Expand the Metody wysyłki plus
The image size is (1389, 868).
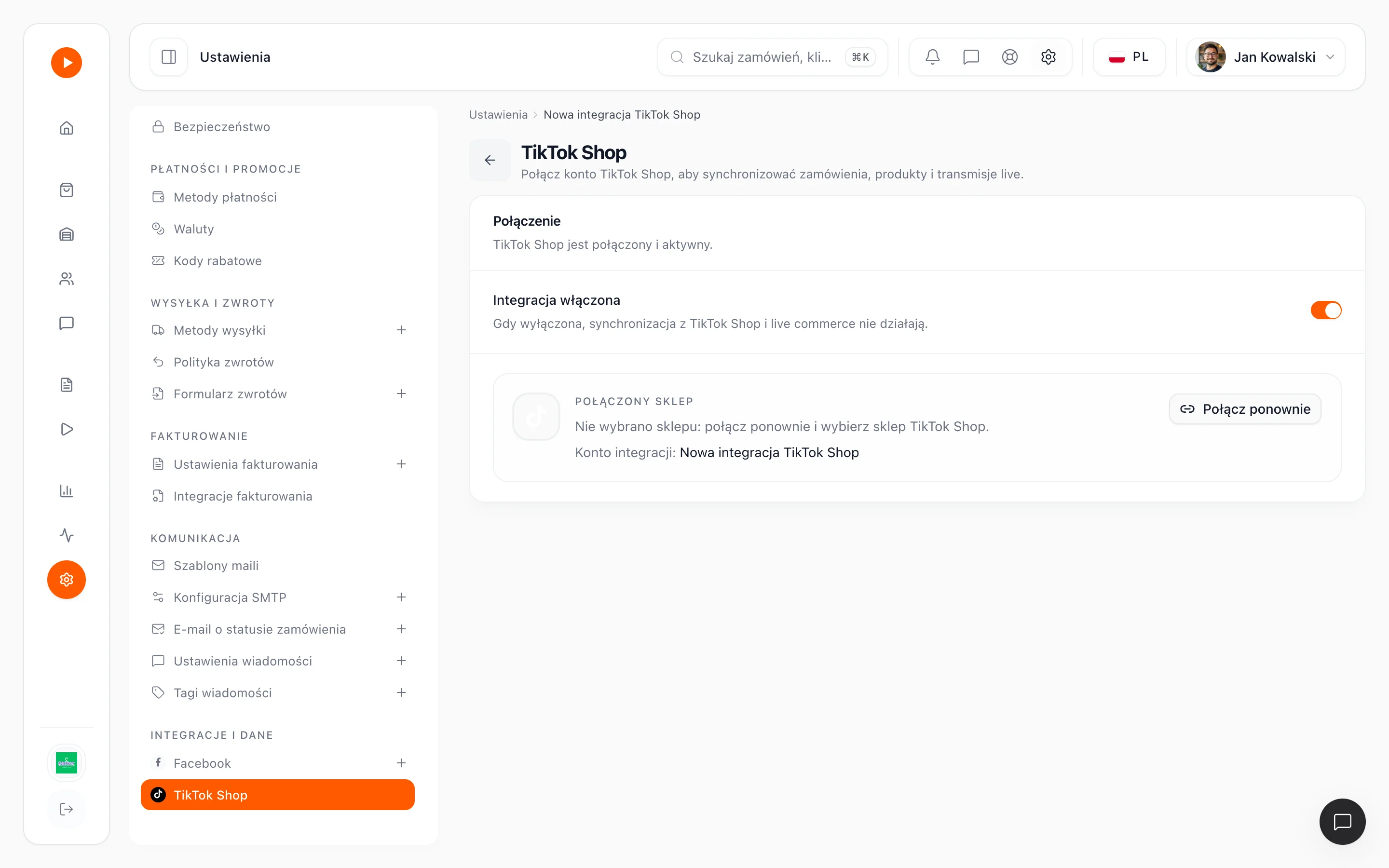[401, 330]
